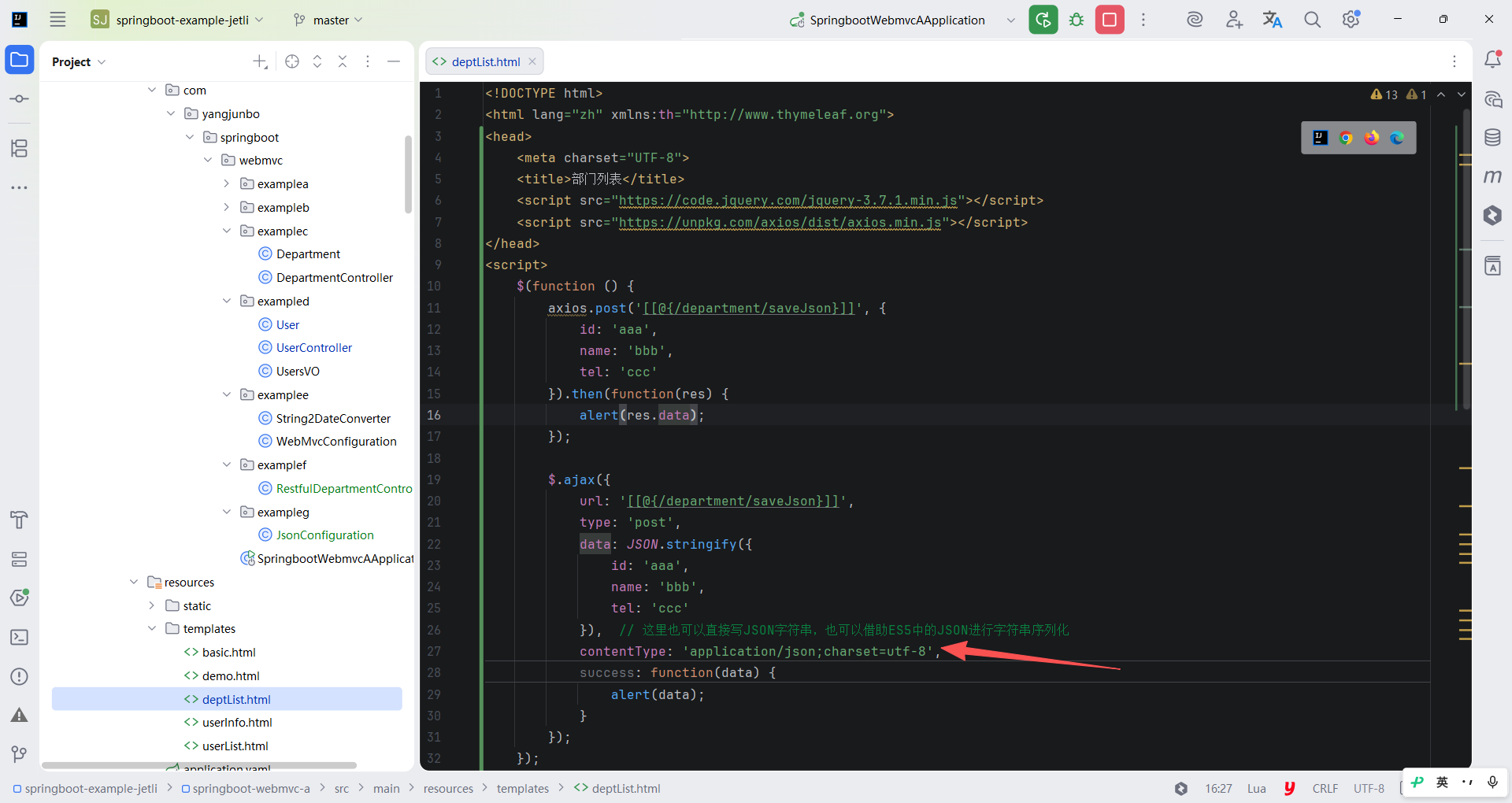Select opened file in Project tree
This screenshot has height=803, width=1512.
(x=292, y=61)
